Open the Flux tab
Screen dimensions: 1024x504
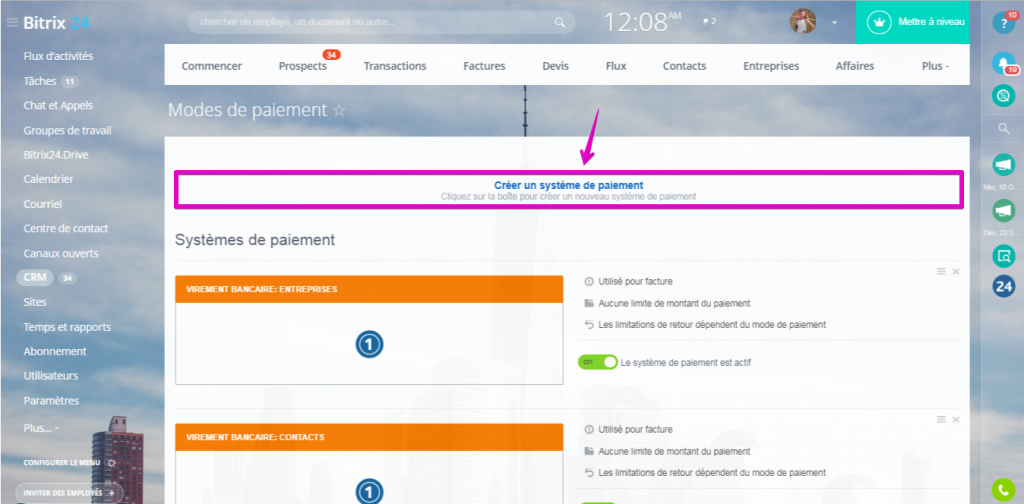(x=616, y=65)
